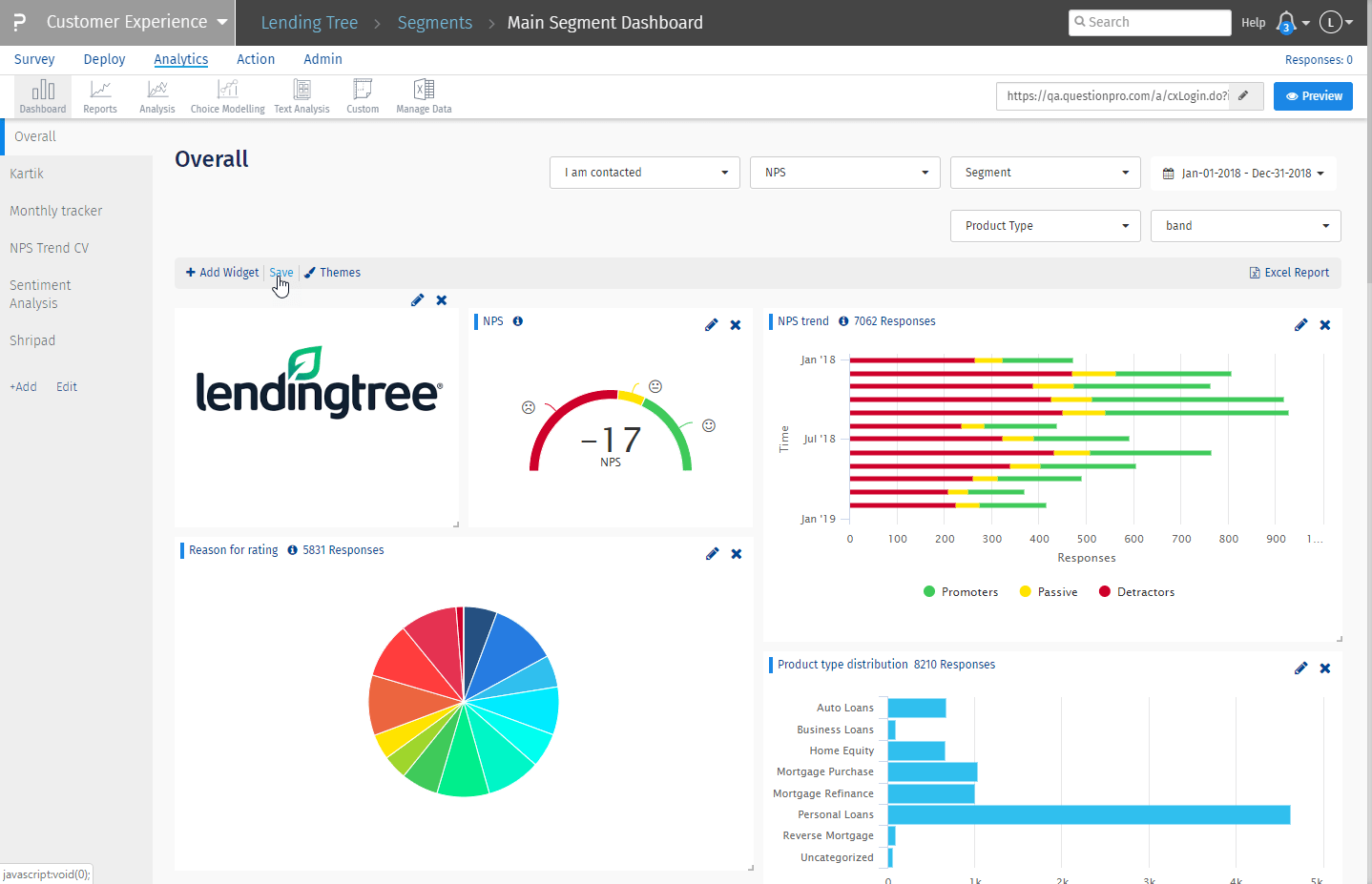Close the NPS gauge widget

736,325
